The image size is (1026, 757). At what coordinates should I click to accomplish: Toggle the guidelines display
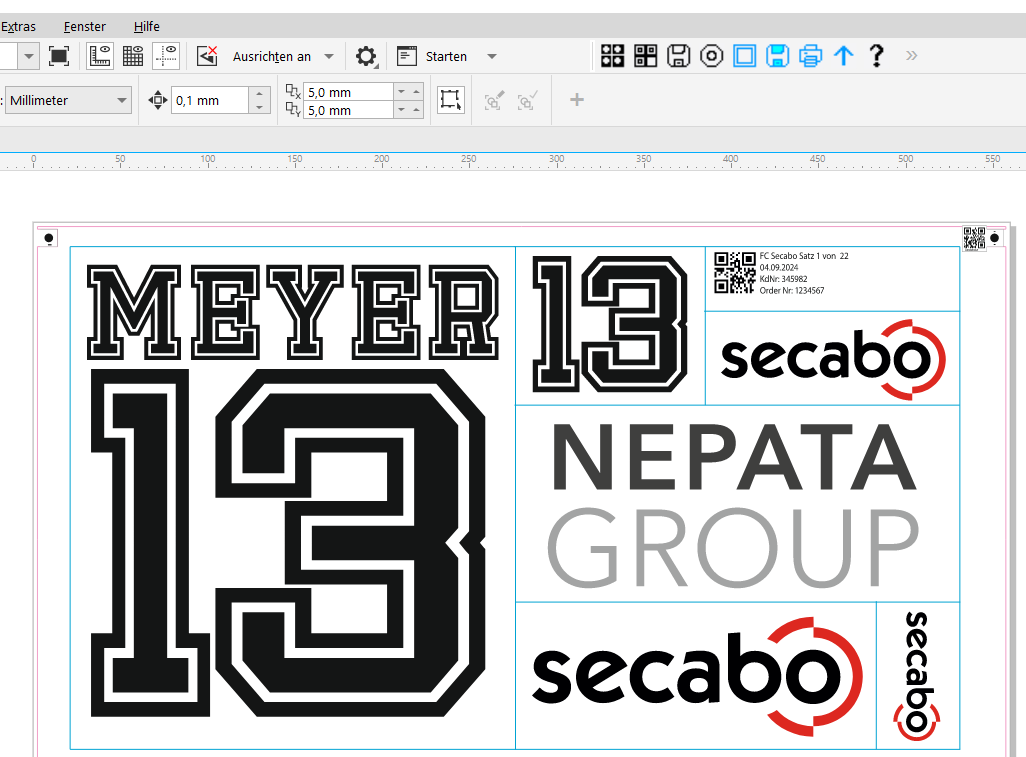click(166, 56)
